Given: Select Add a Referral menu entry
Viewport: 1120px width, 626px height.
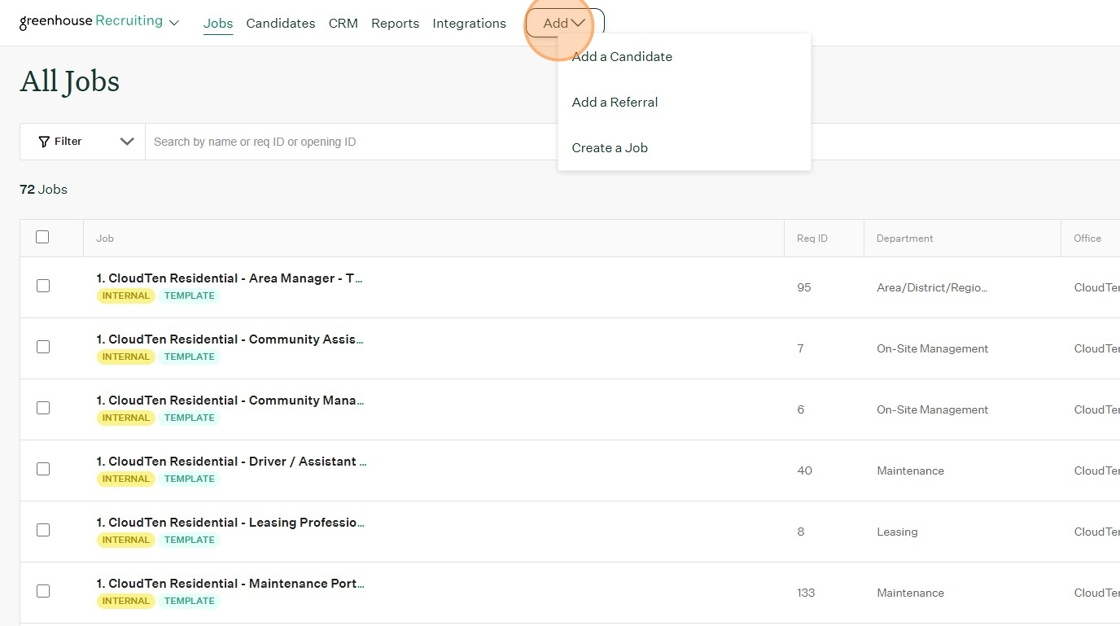Looking at the screenshot, I should (614, 102).
